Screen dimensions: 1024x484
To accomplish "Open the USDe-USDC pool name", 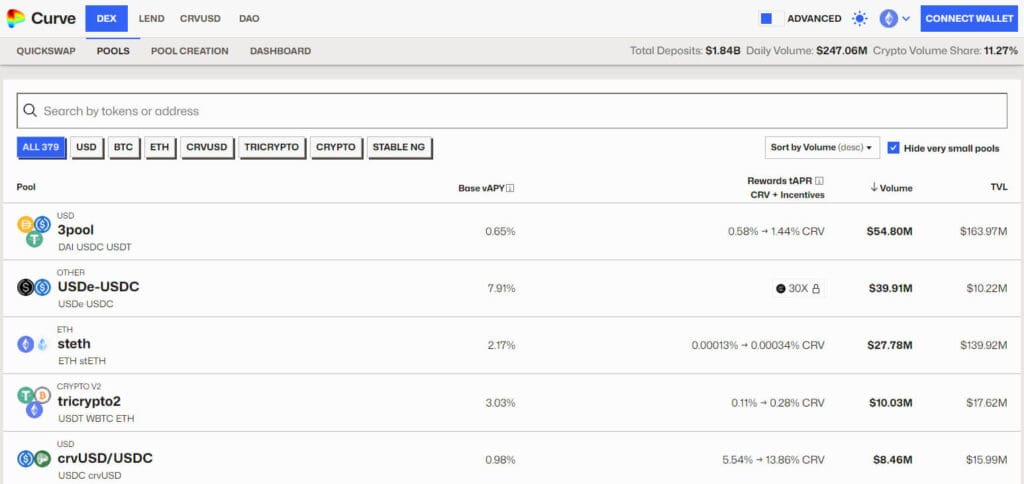I will coord(99,287).
